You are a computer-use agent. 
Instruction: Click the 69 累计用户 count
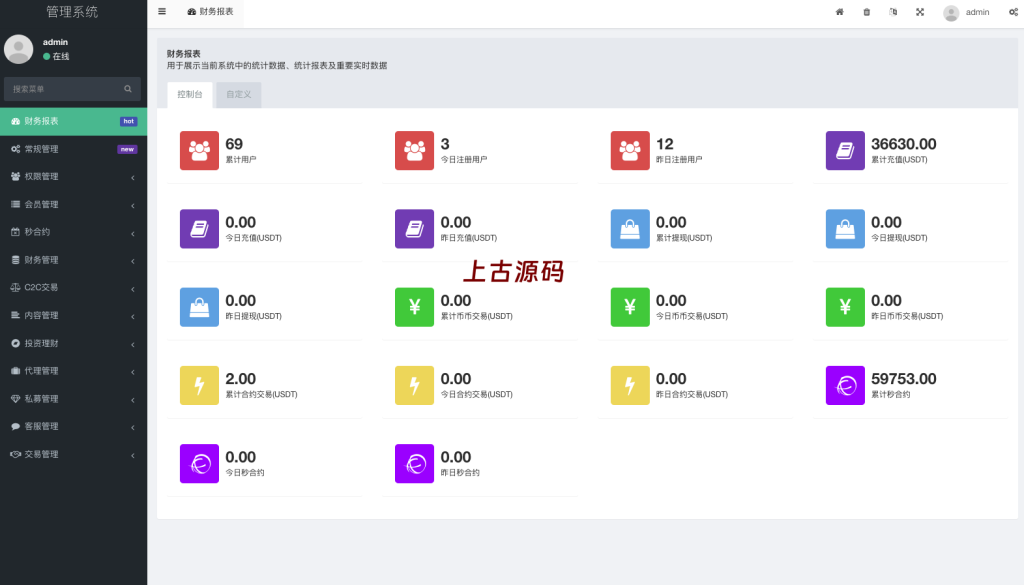pos(234,144)
